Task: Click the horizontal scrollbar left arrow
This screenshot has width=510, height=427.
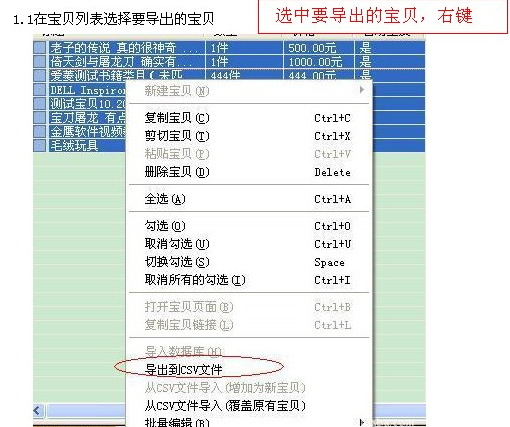Action: (37, 410)
